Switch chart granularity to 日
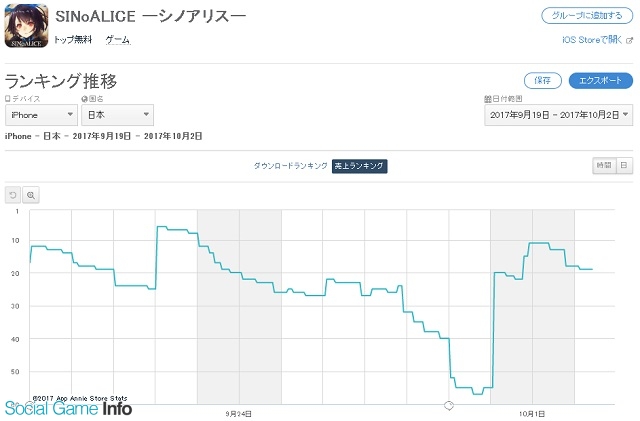 point(624,165)
